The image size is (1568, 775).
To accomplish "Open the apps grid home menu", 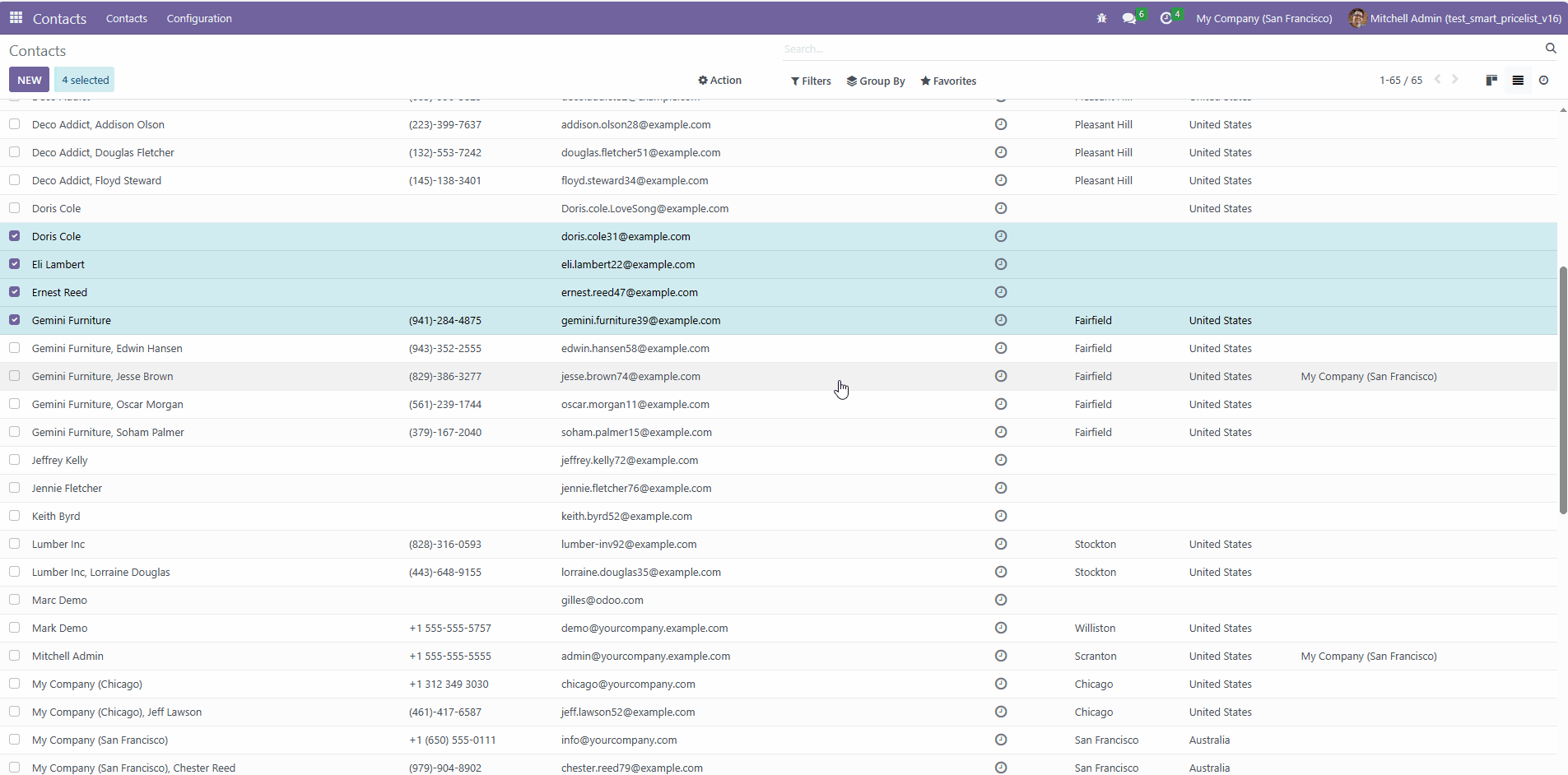I will tap(16, 18).
